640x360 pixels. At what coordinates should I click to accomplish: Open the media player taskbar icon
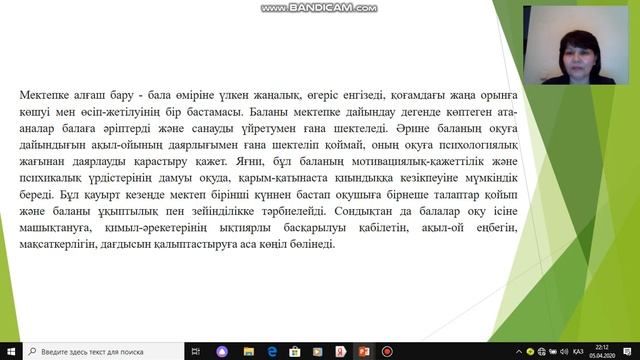(x=318, y=351)
